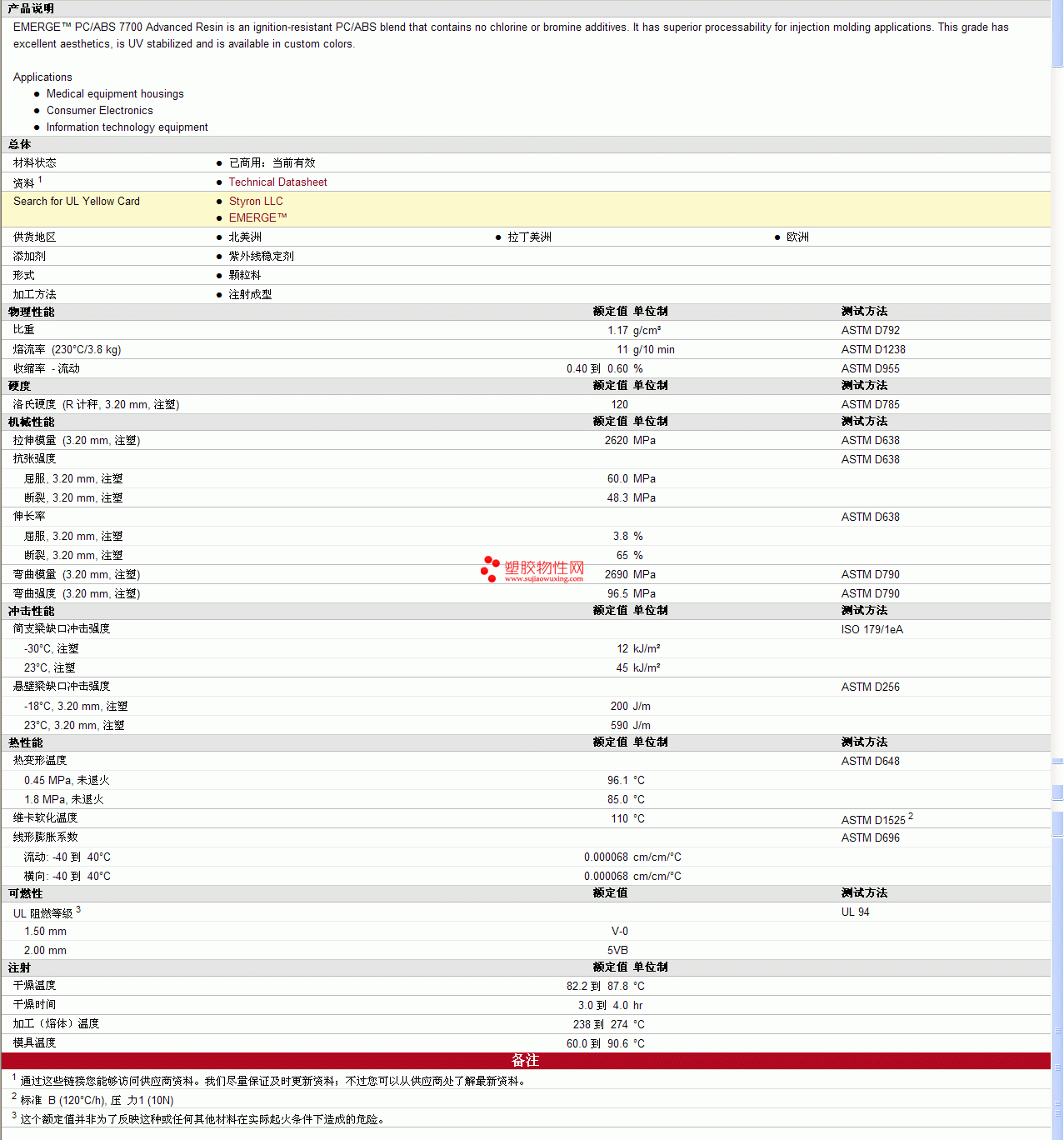Open the Styron LLC link
This screenshot has width=1064, height=1140.
(x=256, y=201)
